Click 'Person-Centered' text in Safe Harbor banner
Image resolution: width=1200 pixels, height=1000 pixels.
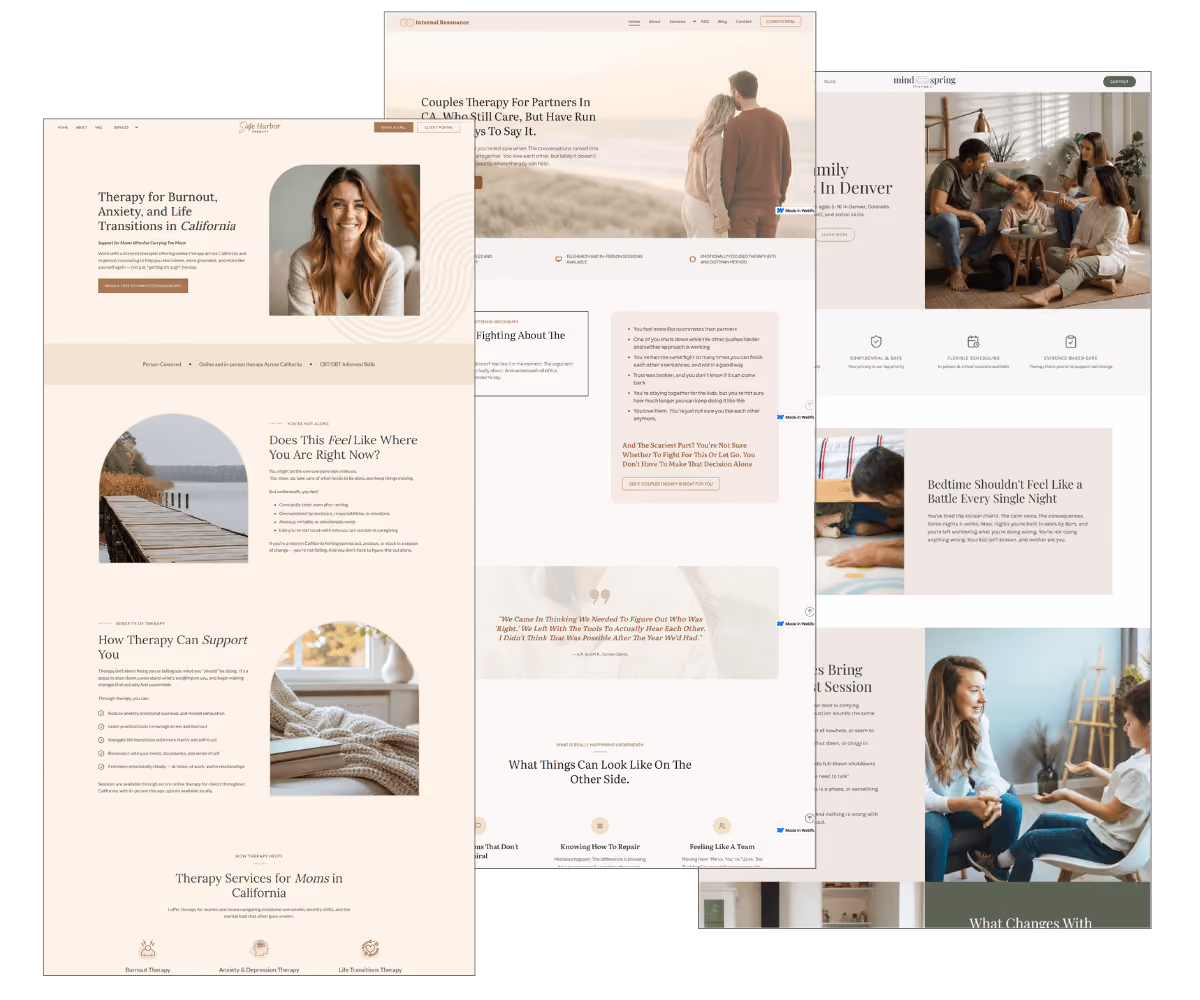pos(162,365)
